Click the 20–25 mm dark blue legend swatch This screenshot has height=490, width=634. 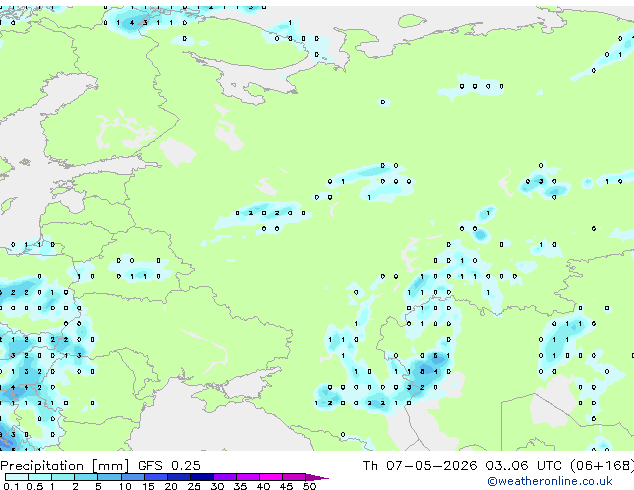coord(179,477)
